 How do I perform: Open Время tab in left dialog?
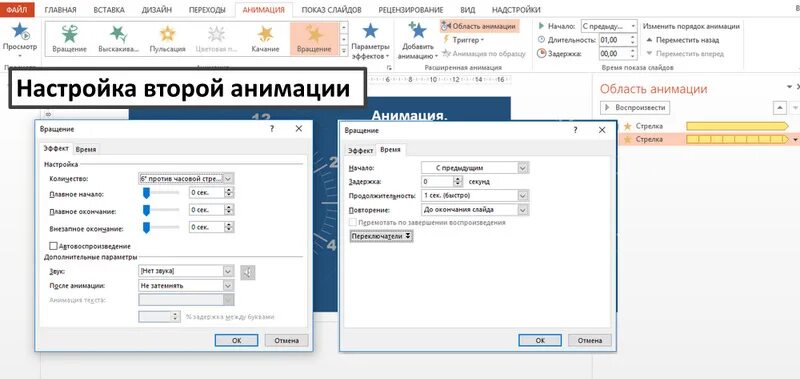point(85,149)
